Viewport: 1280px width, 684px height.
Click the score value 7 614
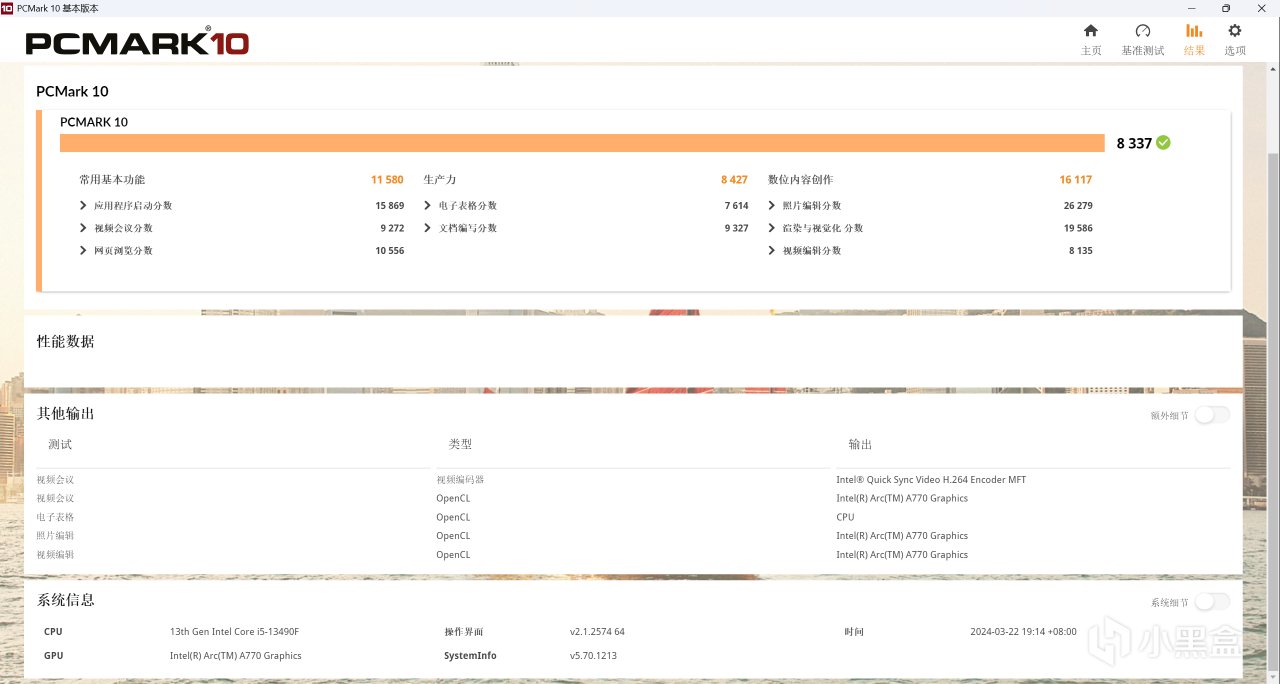(736, 206)
